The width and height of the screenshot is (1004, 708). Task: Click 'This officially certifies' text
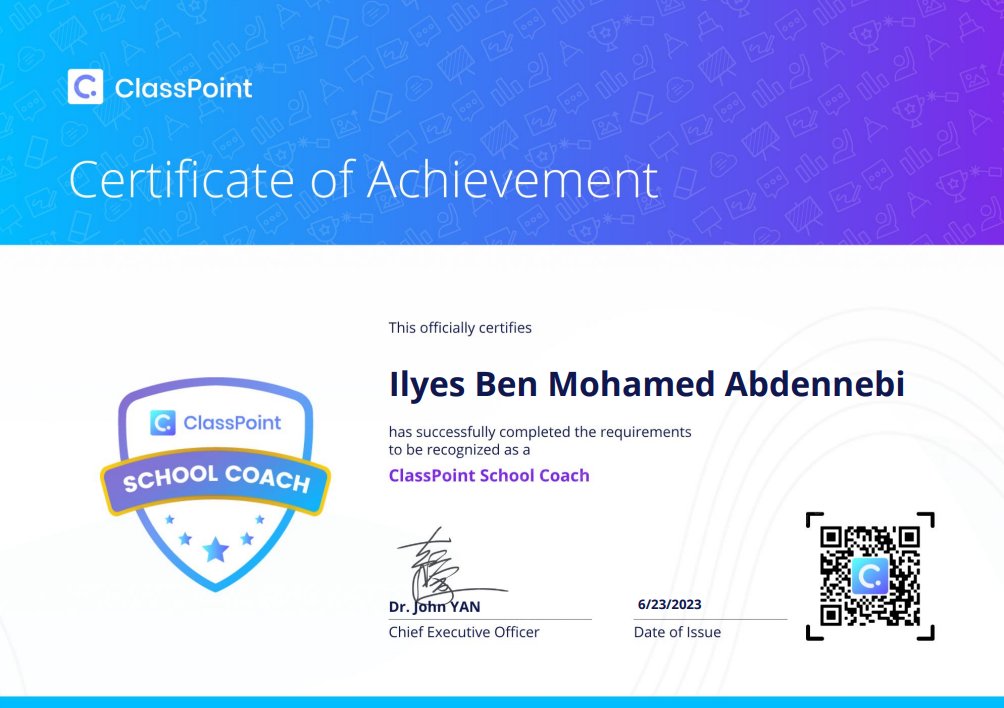point(460,328)
